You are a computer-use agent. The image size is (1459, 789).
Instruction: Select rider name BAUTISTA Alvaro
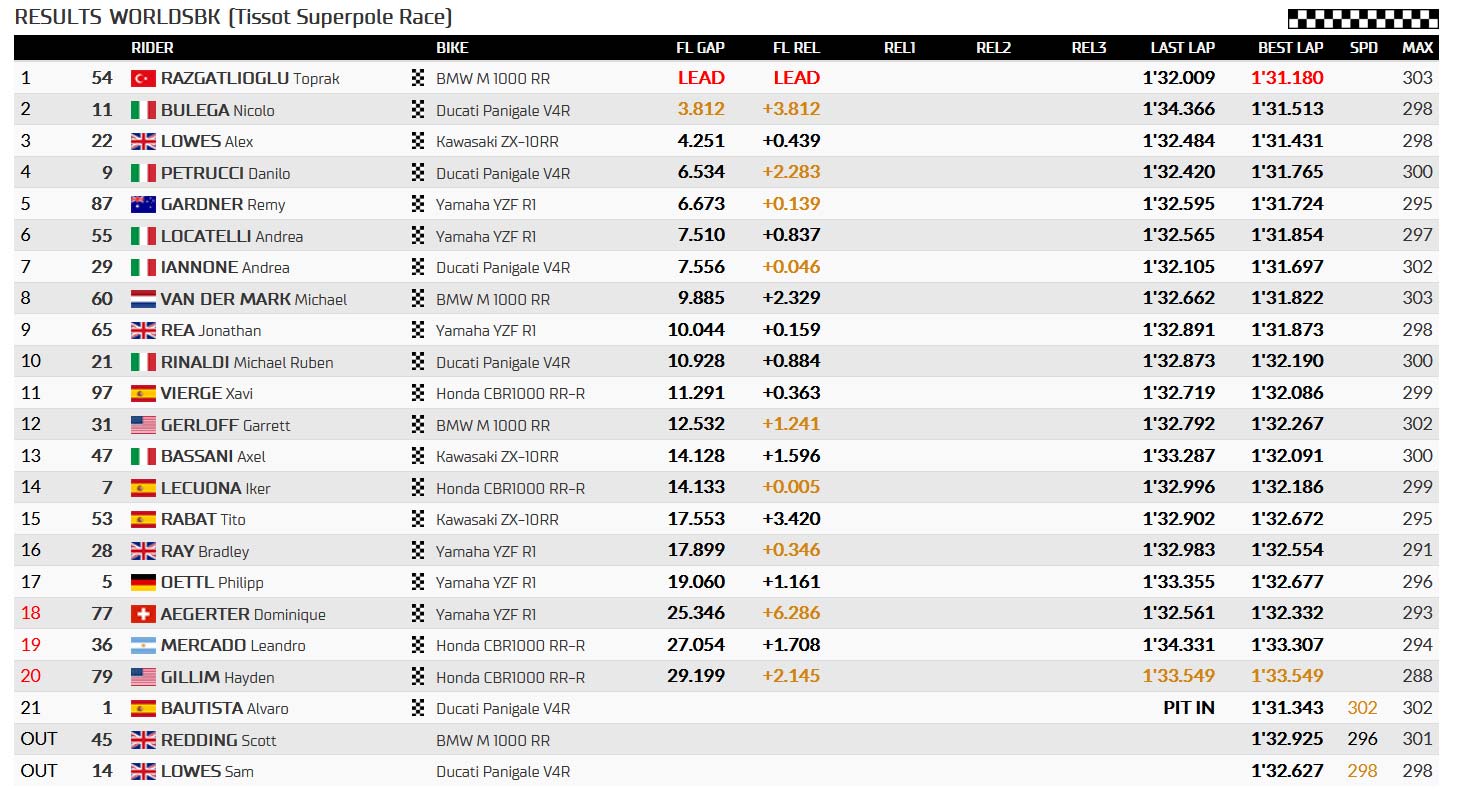pyautogui.click(x=225, y=708)
